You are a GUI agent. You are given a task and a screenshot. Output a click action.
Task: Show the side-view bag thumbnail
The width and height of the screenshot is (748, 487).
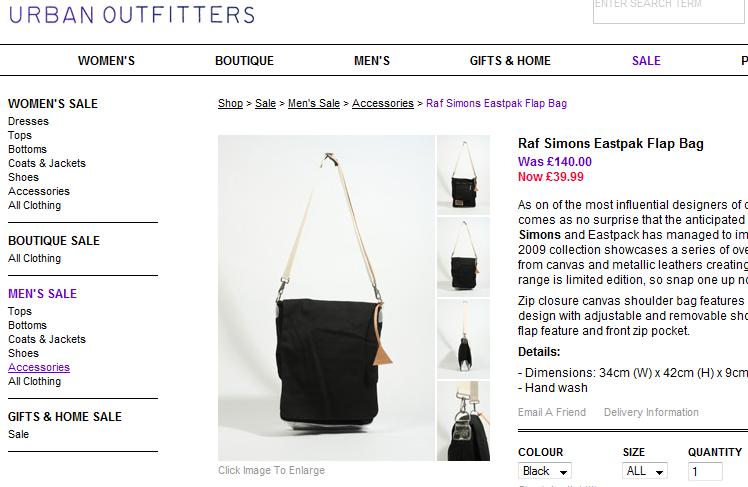pos(463,339)
